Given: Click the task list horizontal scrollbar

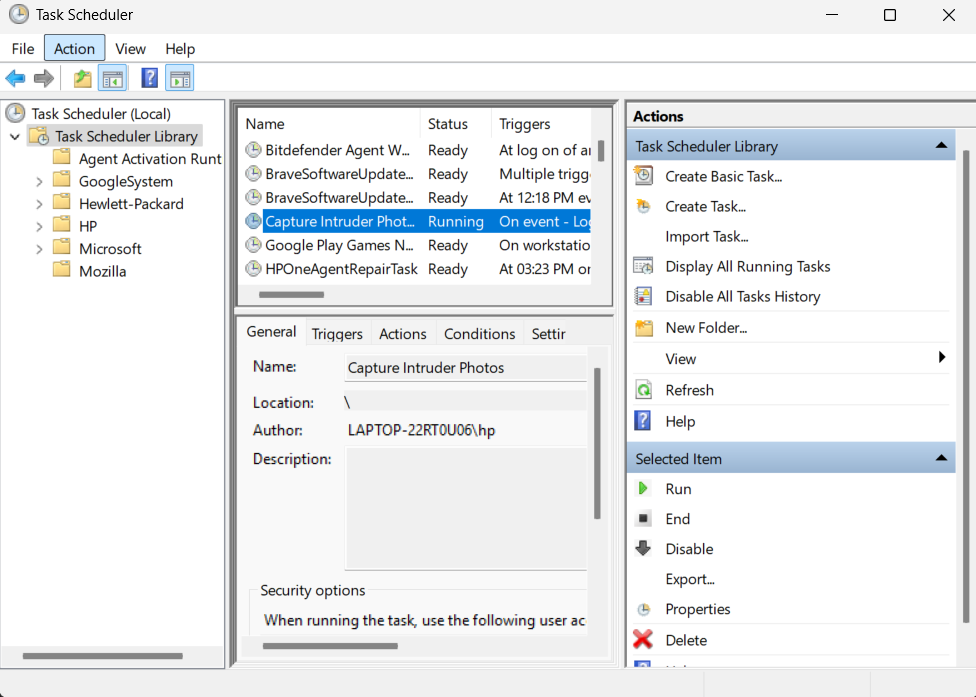Looking at the screenshot, I should click(291, 295).
